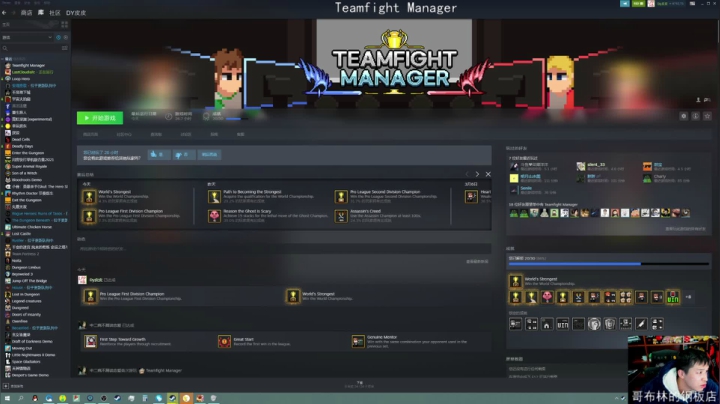Open the DY皮皮 profile menu
Image resolution: width=720 pixels, height=404 pixels.
(x=76, y=13)
